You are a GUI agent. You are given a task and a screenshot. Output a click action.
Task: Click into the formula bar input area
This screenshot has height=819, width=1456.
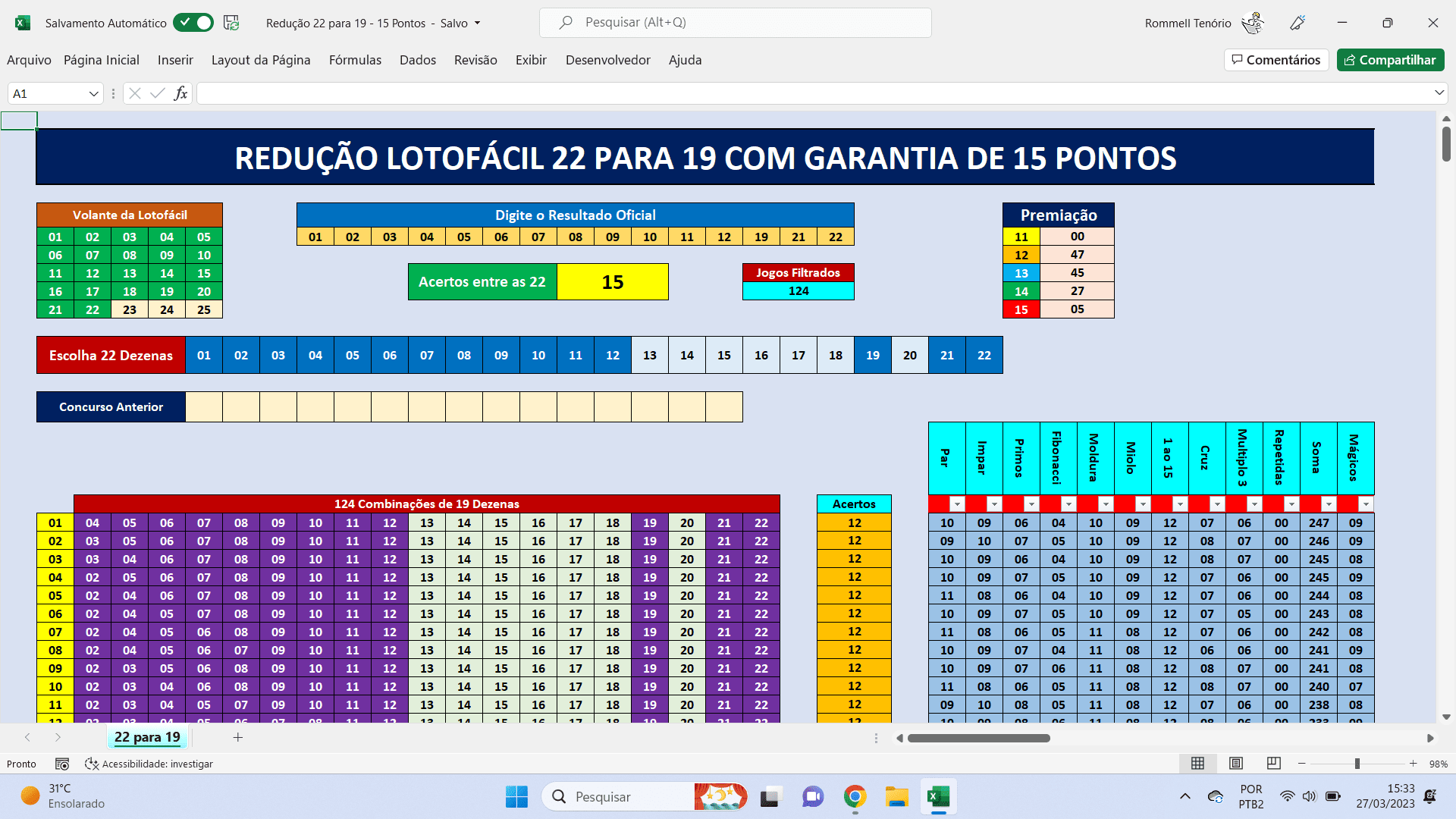[813, 93]
